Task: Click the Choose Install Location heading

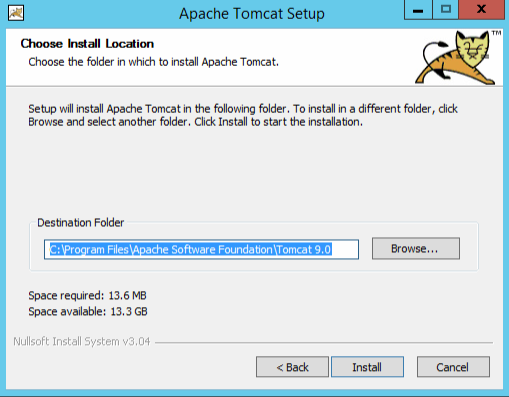Action: coord(87,44)
